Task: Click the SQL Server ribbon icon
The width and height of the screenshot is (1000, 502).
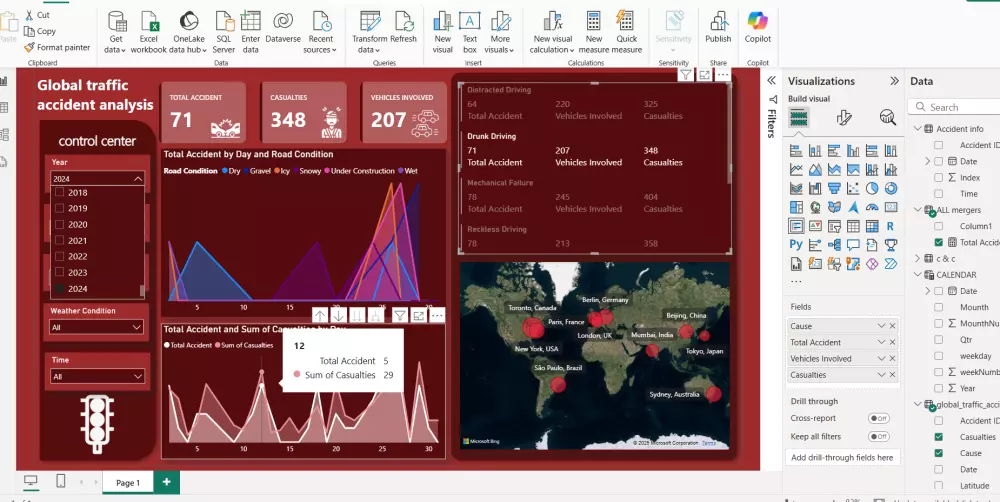Action: [224, 32]
